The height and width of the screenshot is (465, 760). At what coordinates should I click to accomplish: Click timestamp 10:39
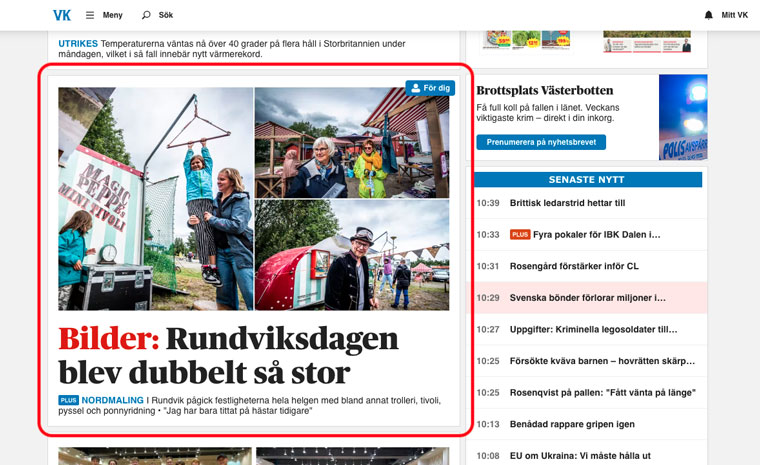(488, 203)
